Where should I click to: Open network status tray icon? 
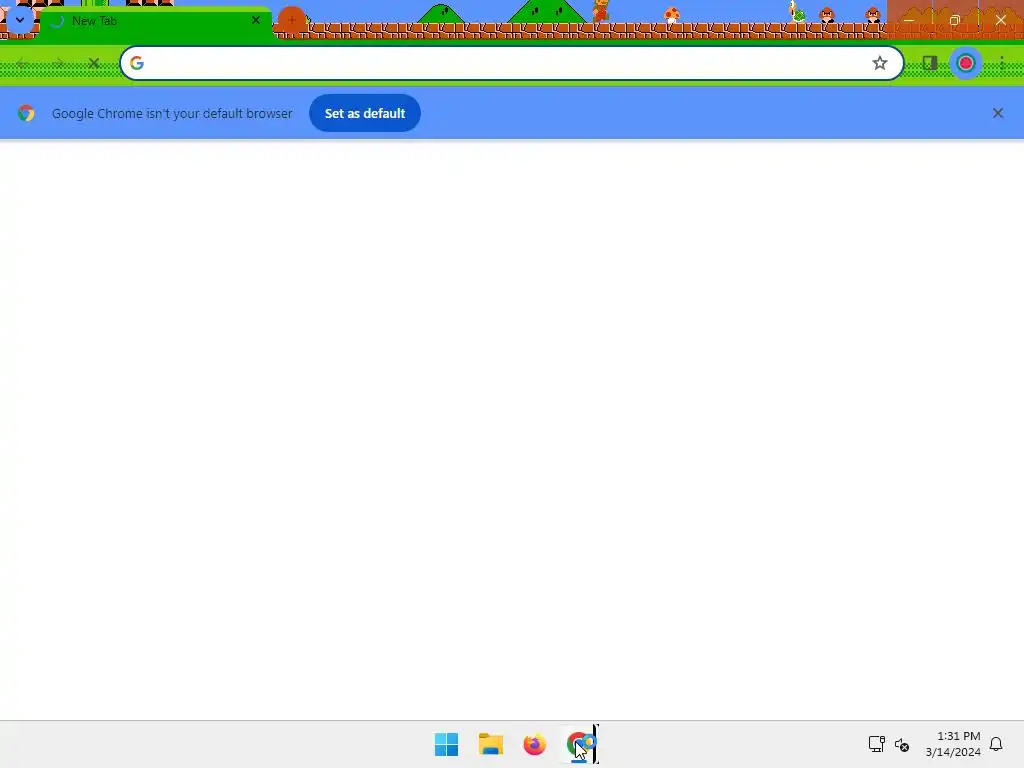[876, 744]
